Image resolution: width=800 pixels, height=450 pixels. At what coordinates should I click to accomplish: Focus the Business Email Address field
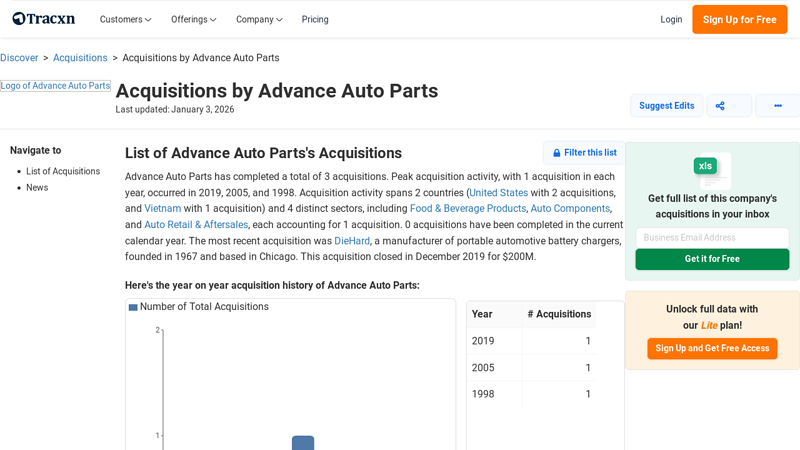[712, 238]
